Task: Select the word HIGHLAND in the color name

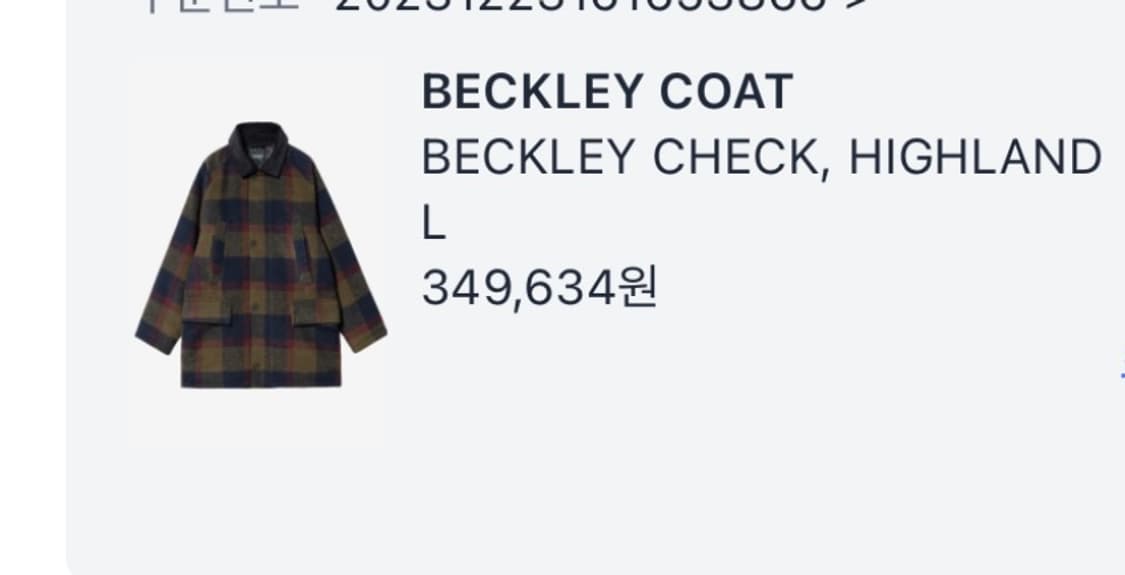Action: point(975,157)
